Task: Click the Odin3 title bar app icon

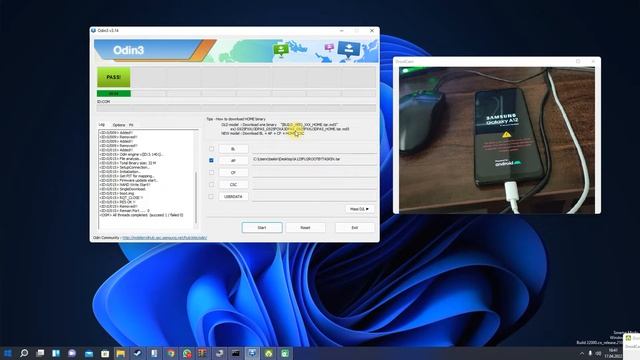Action: point(93,31)
